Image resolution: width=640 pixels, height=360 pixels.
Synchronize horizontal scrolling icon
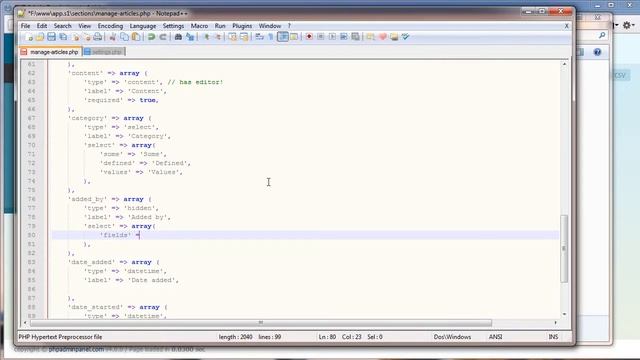pyautogui.click(x=244, y=37)
